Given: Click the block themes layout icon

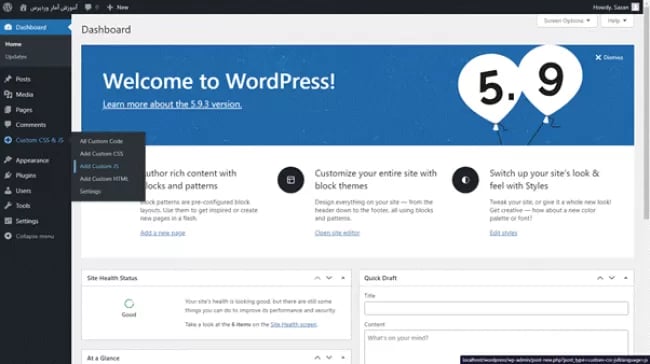Looking at the screenshot, I should [291, 180].
